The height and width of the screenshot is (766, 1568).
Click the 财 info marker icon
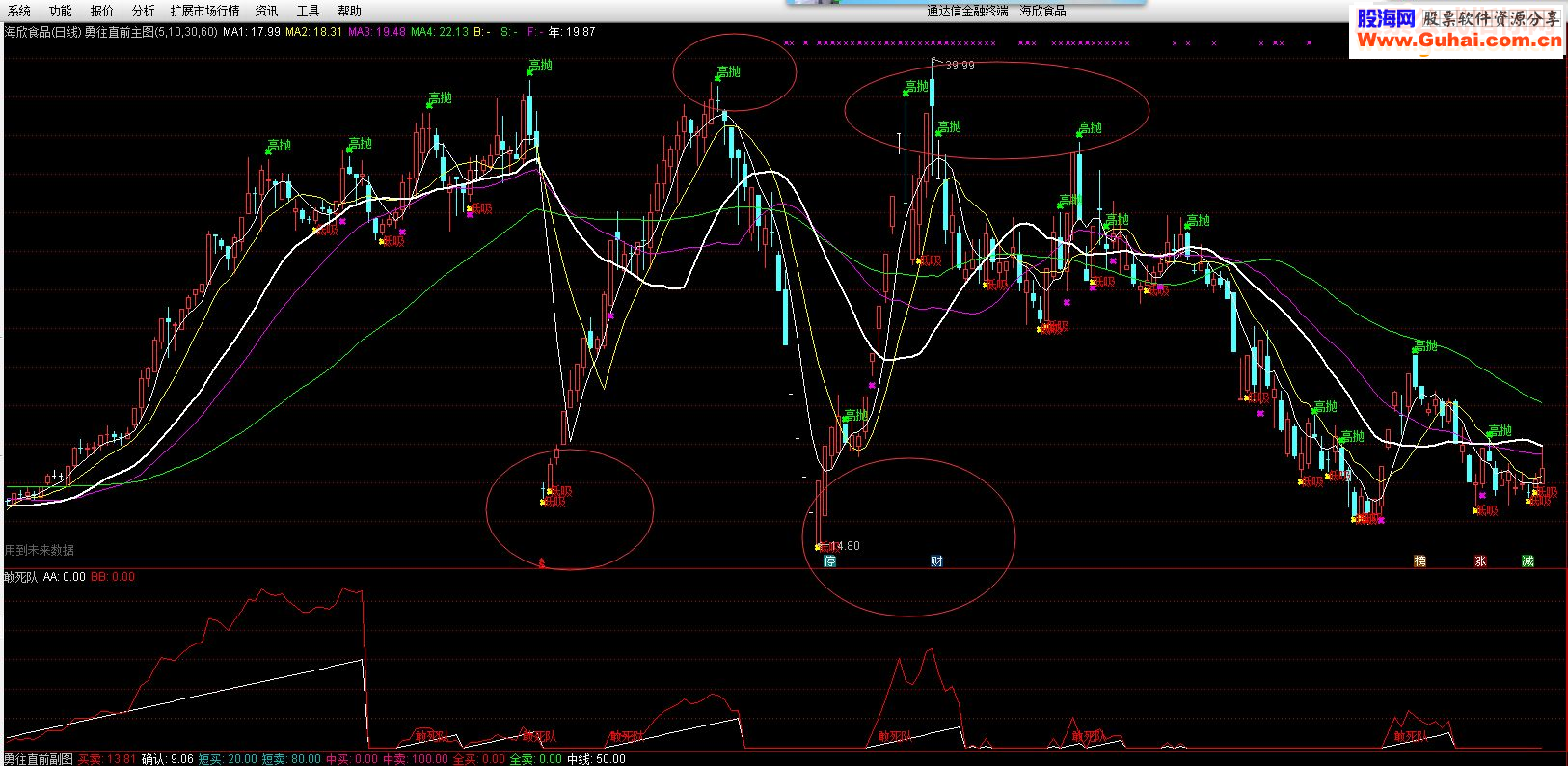click(936, 561)
